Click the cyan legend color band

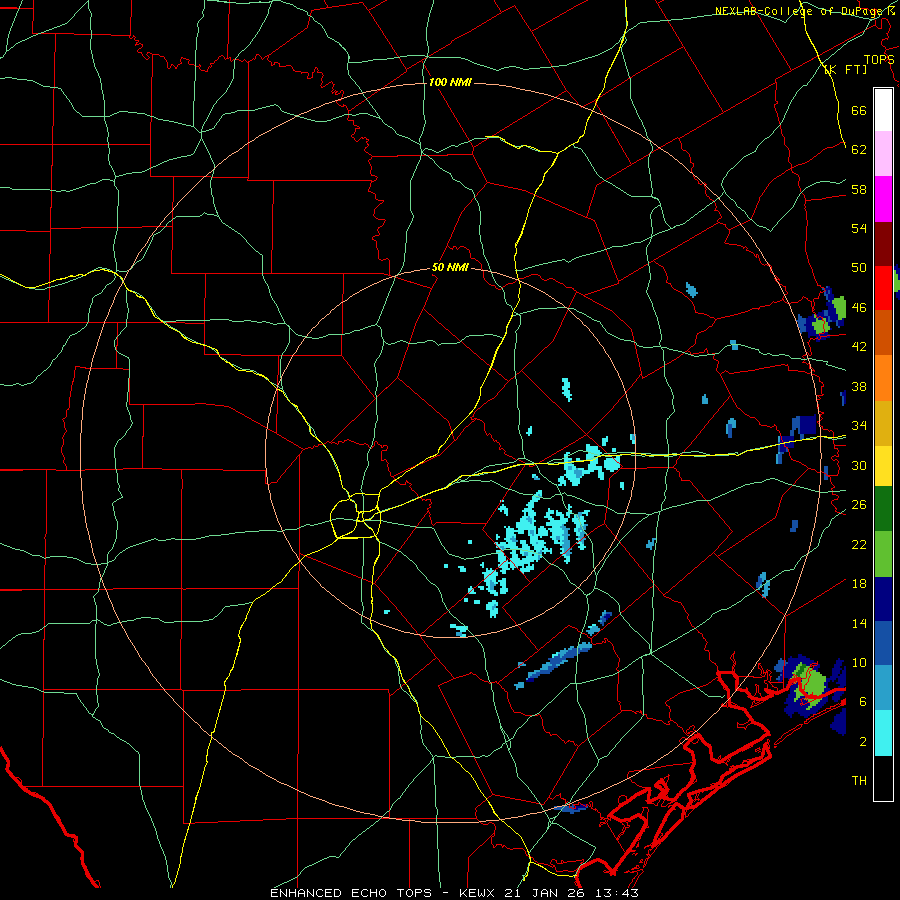[883, 733]
